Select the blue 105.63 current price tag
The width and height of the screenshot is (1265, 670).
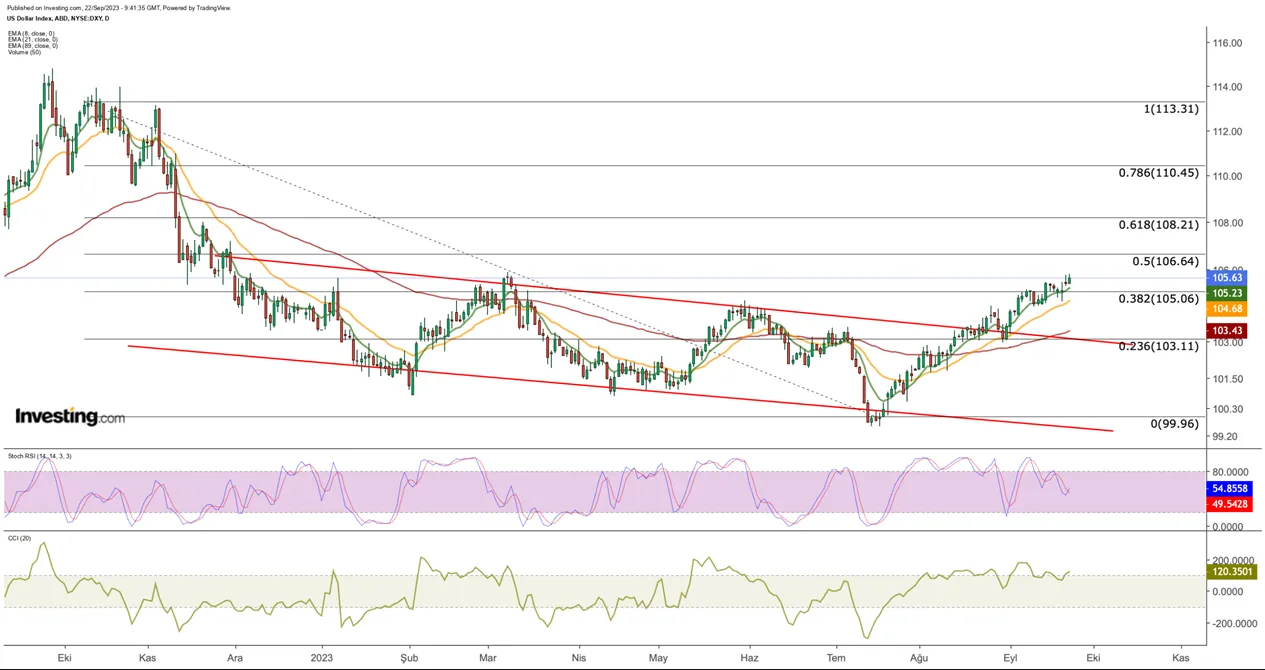click(1228, 279)
